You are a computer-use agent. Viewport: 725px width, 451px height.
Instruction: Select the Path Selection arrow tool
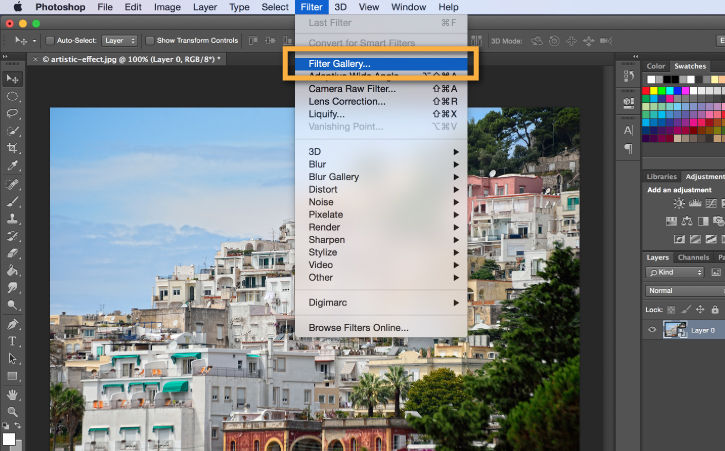(12, 358)
